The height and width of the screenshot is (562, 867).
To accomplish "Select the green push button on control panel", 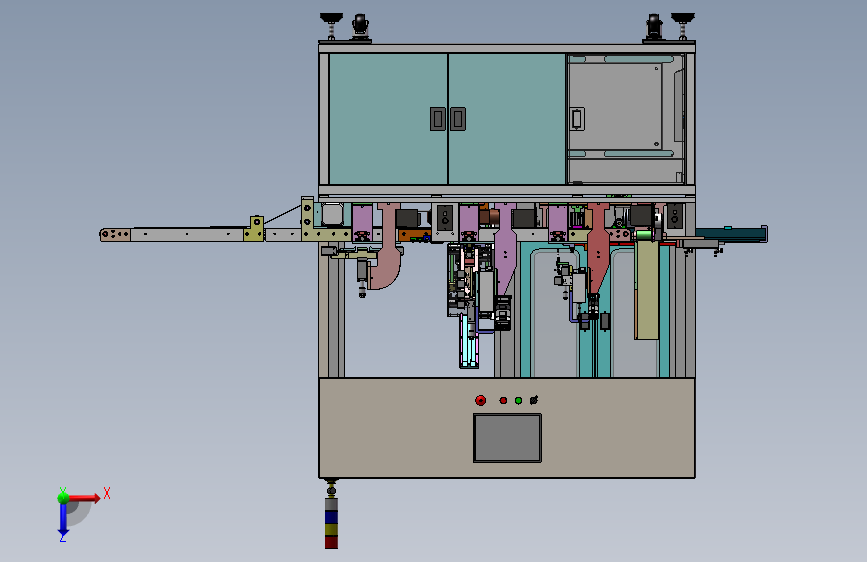I will (x=518, y=400).
